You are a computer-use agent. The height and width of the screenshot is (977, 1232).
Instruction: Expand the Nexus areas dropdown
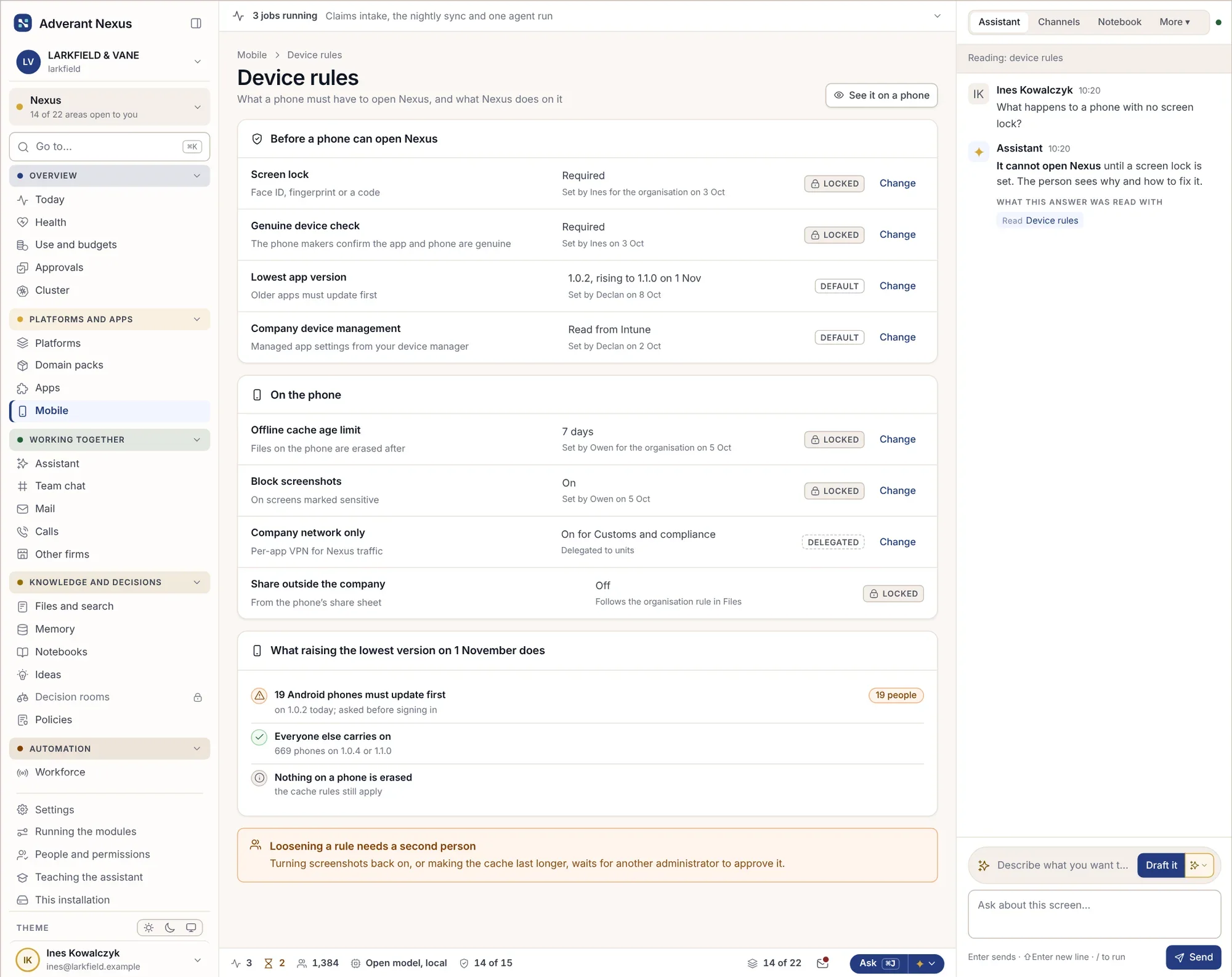(110, 107)
